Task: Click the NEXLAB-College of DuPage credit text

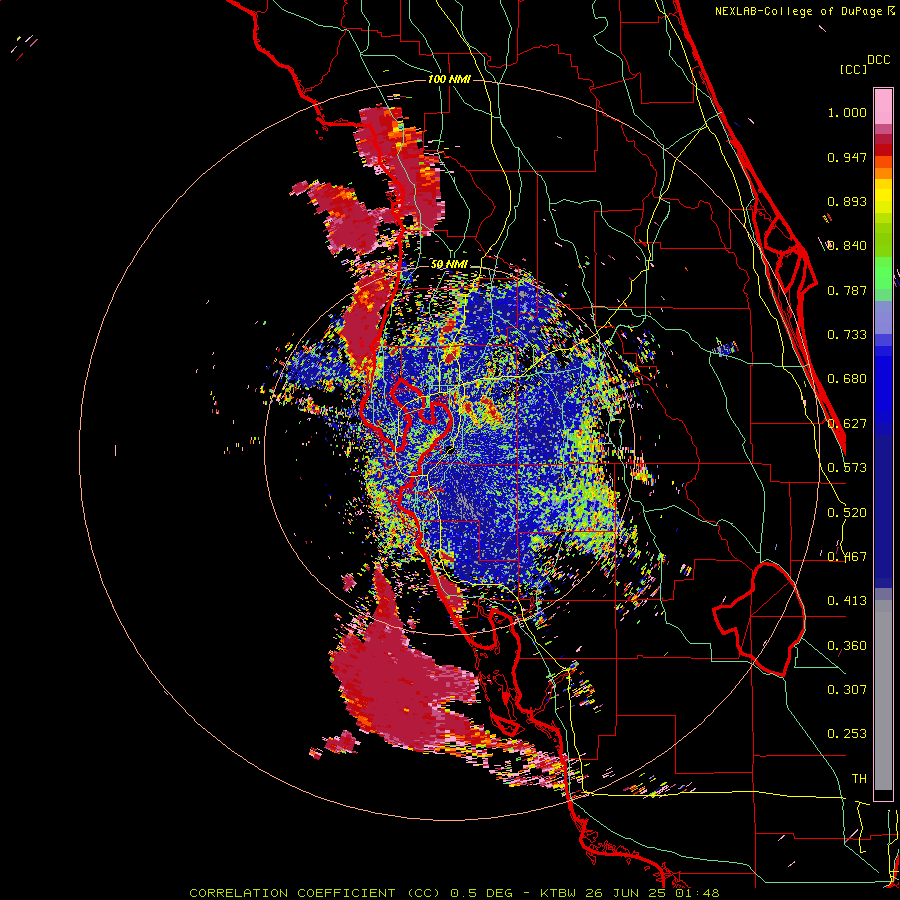Action: pyautogui.click(x=798, y=11)
